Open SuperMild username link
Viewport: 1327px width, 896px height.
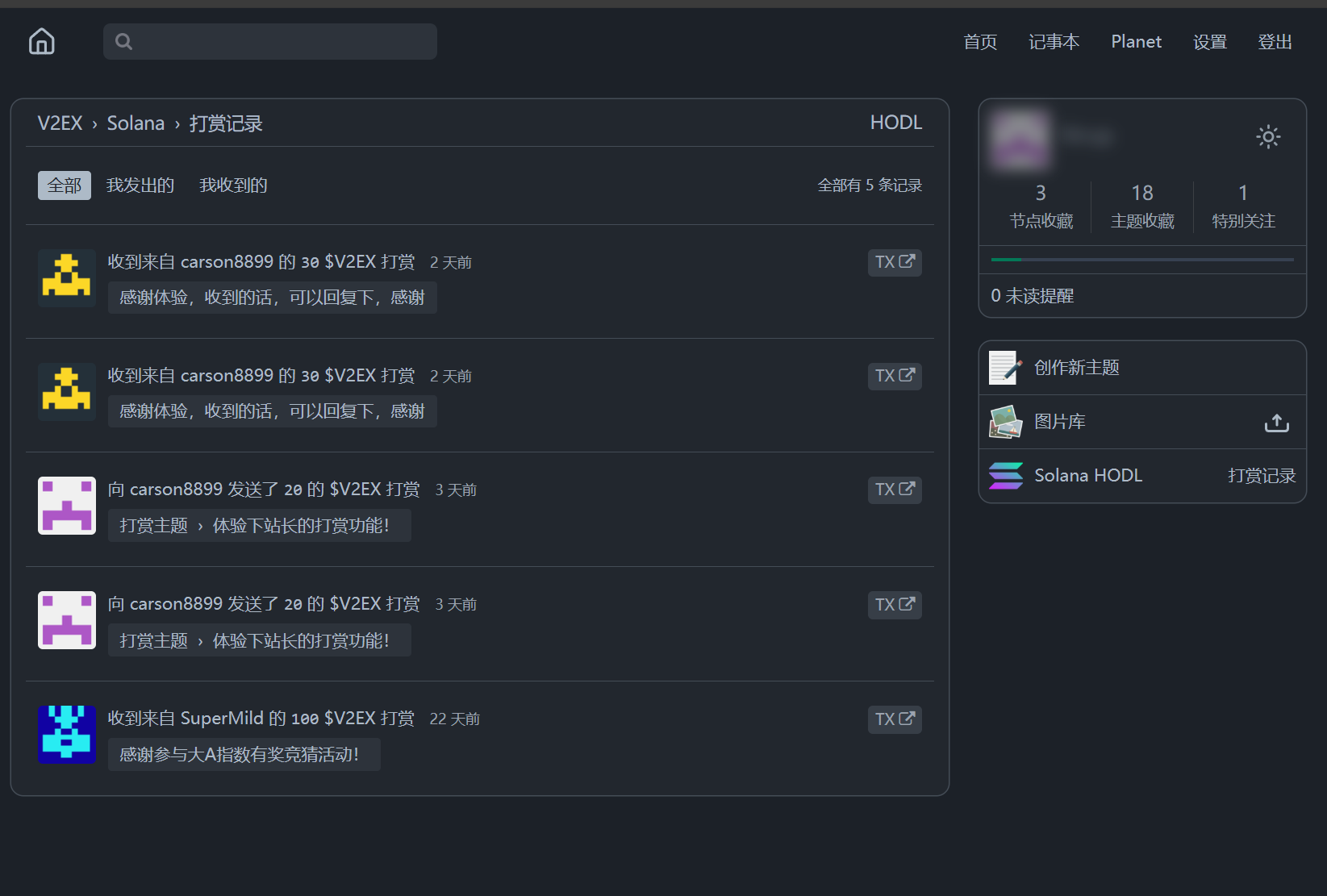coord(222,719)
